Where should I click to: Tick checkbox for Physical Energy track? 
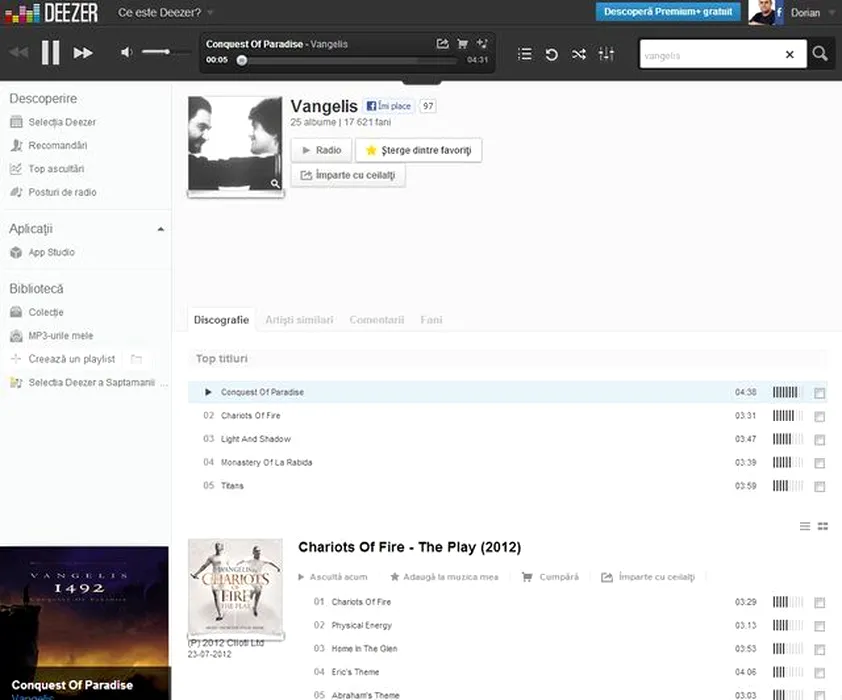click(819, 626)
